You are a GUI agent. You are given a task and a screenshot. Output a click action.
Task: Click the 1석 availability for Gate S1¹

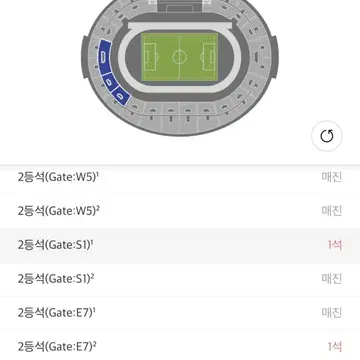pos(334,245)
